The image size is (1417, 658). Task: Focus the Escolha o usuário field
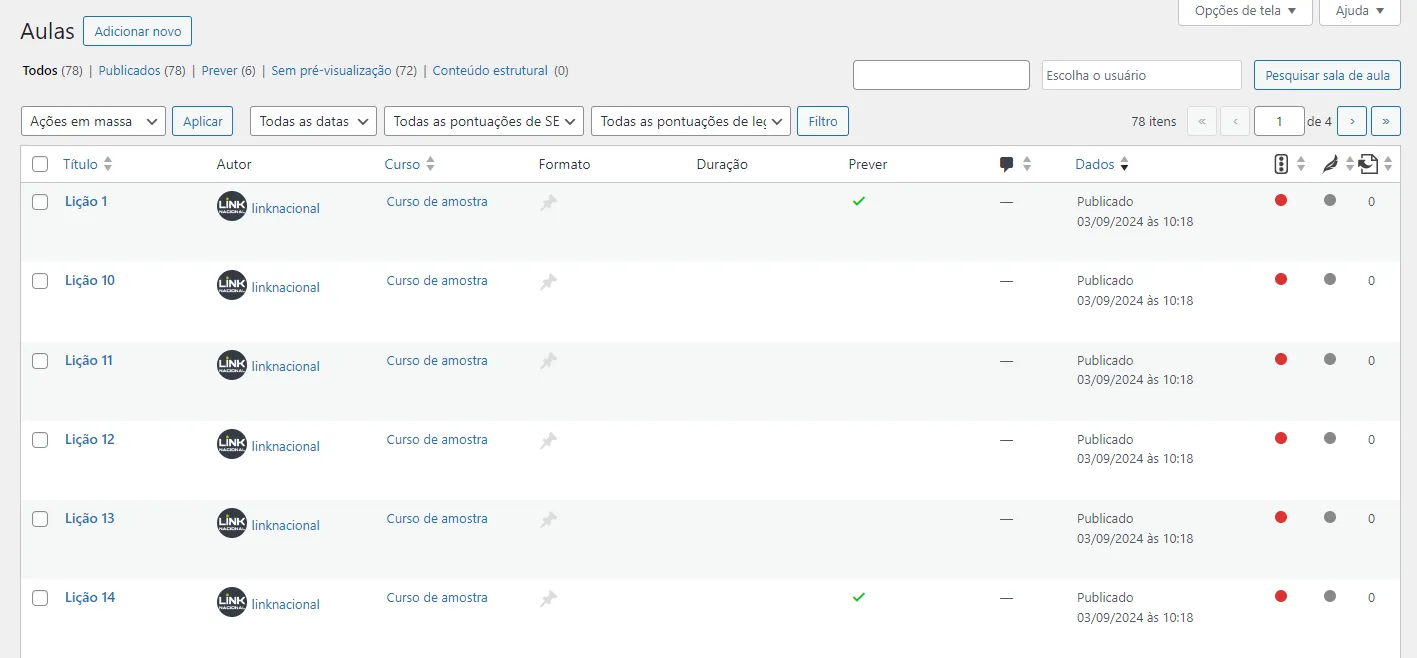pos(1141,75)
